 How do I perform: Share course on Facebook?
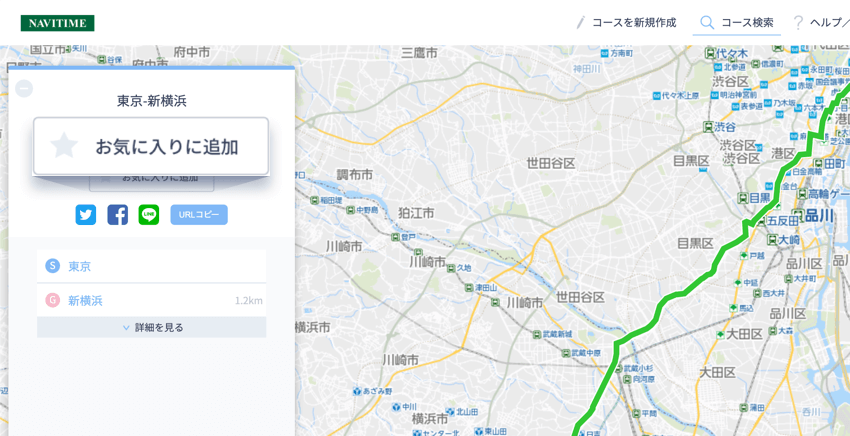[118, 215]
